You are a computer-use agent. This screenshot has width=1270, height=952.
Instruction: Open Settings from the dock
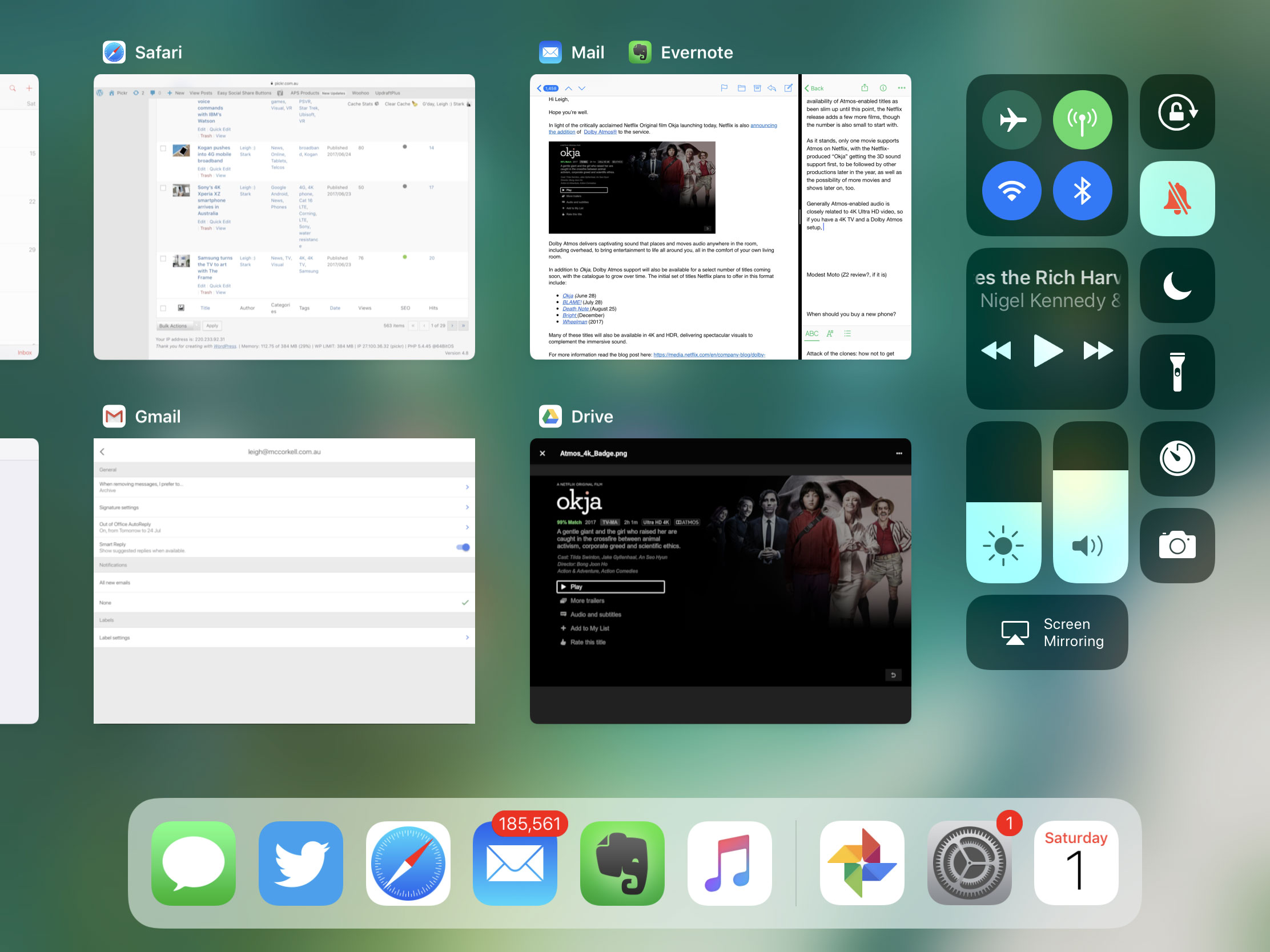[969, 863]
